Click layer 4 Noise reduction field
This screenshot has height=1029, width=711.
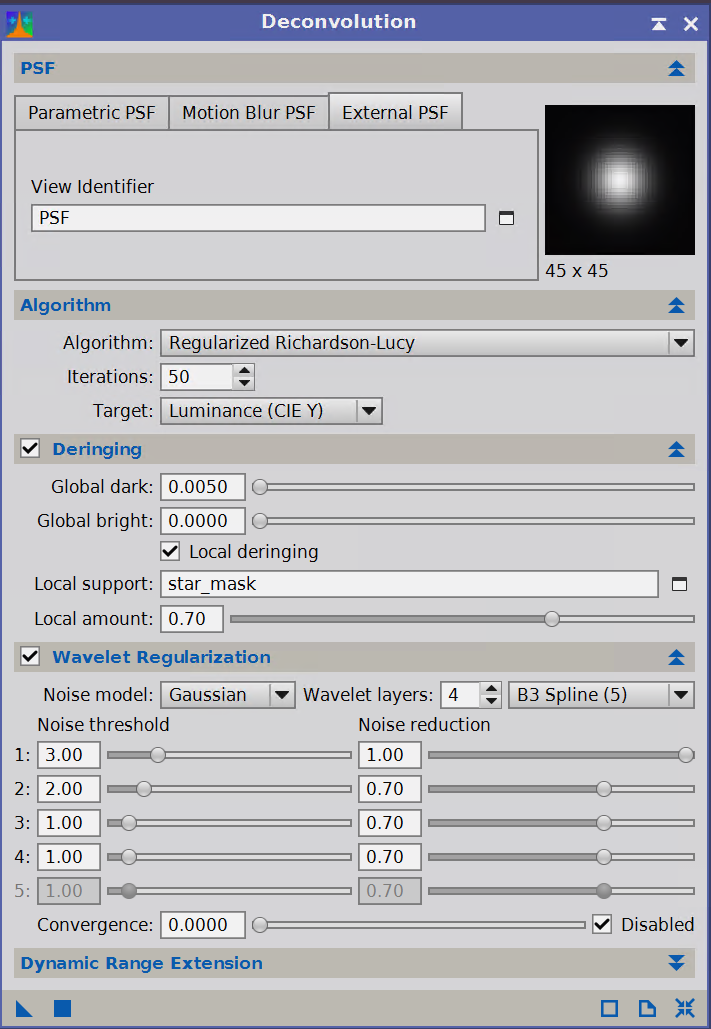(x=390, y=857)
